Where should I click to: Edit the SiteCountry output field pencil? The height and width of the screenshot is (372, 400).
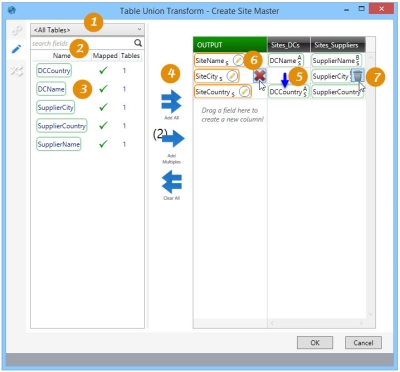[245, 92]
